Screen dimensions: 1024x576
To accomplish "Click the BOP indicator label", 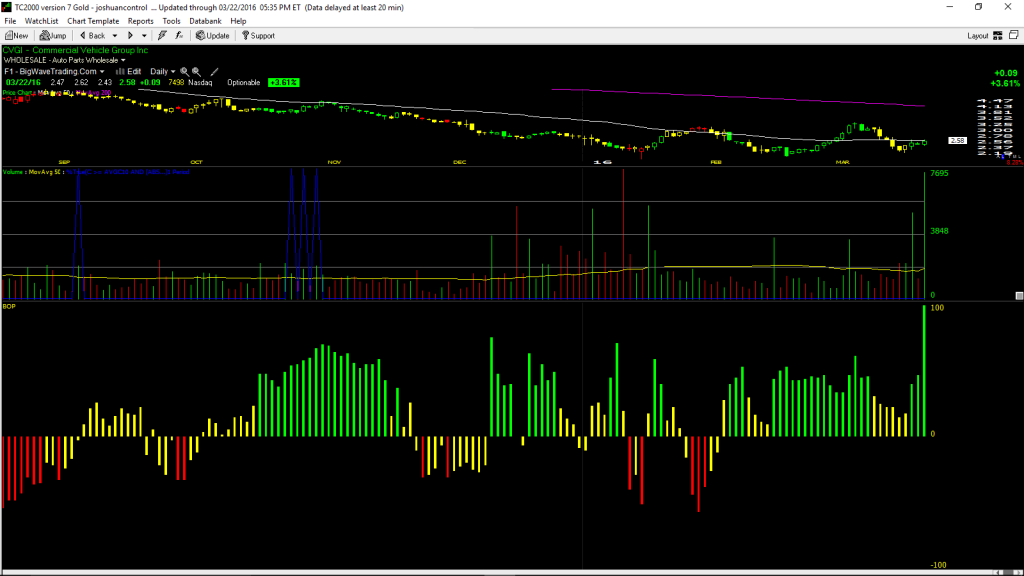I will 9,306.
